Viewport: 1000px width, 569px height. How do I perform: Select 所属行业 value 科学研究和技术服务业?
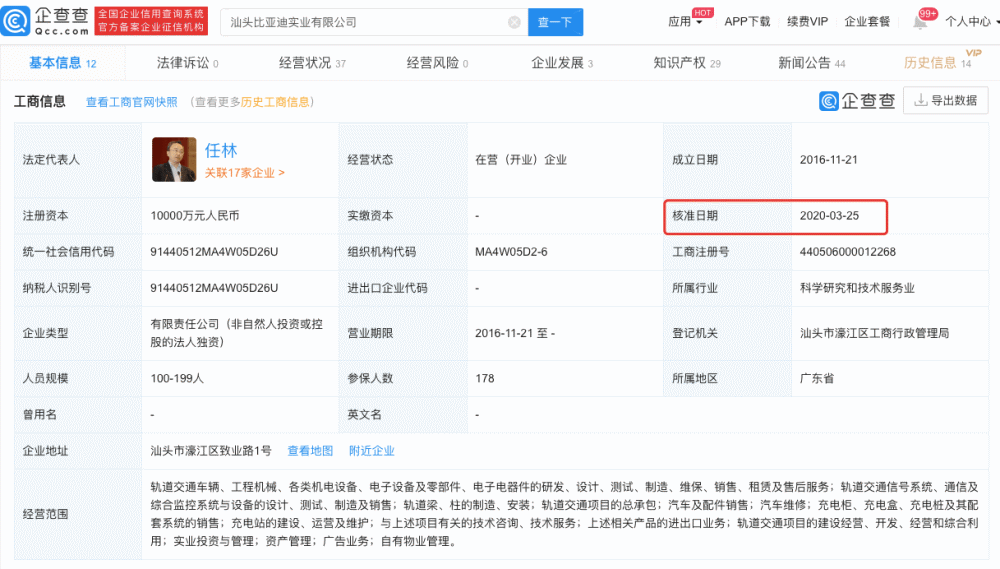pos(857,288)
